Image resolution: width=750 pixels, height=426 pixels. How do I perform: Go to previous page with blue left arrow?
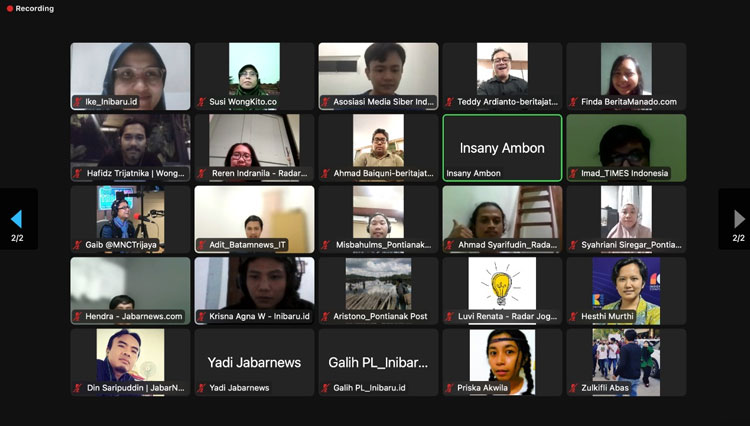pos(17,219)
